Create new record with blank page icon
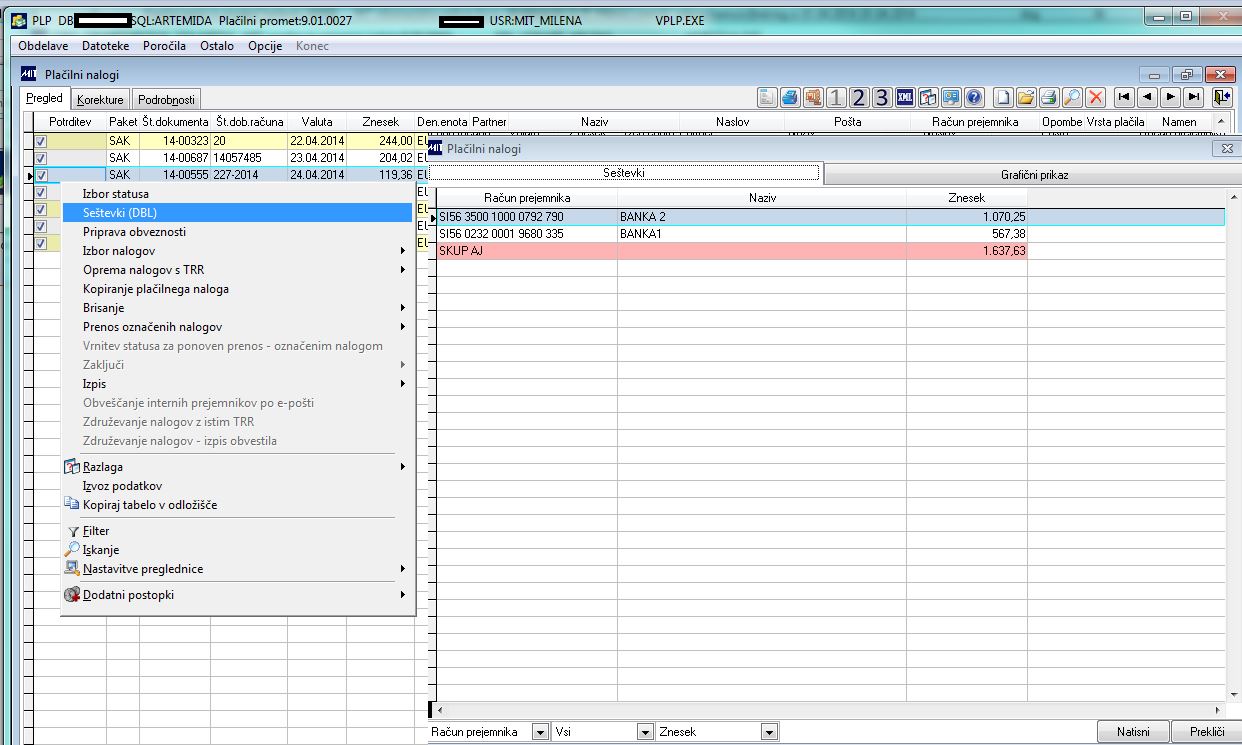Viewport: 1242px width, 745px height. point(1003,97)
